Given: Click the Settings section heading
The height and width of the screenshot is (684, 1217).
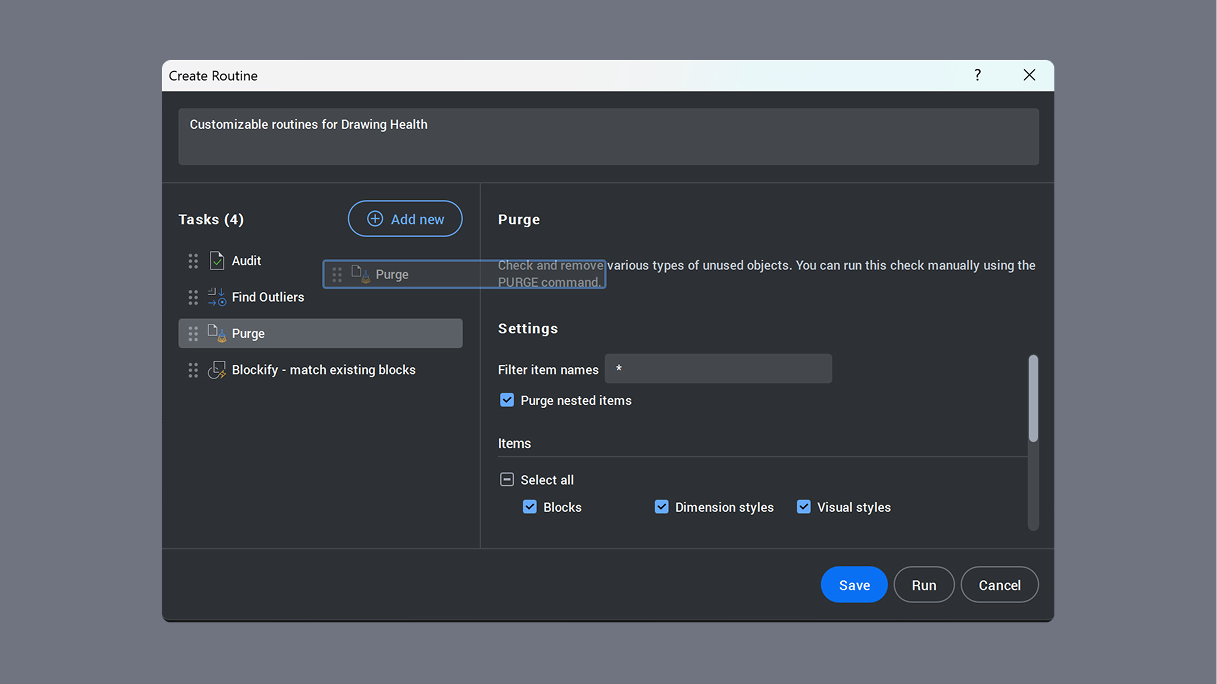Looking at the screenshot, I should 528,328.
